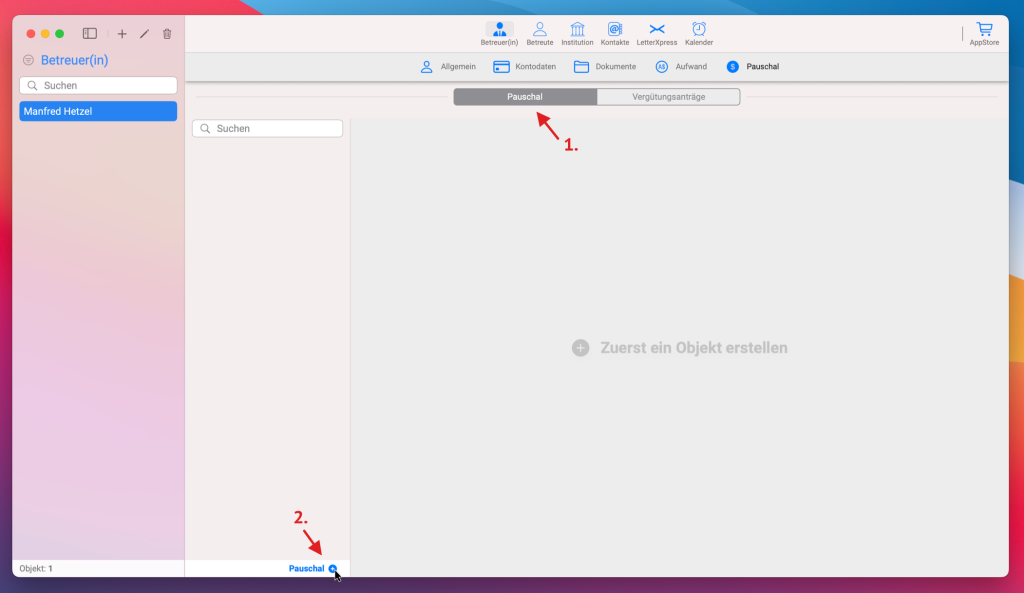
Task: Click Objekt: 1 status text
Action: click(x=36, y=568)
